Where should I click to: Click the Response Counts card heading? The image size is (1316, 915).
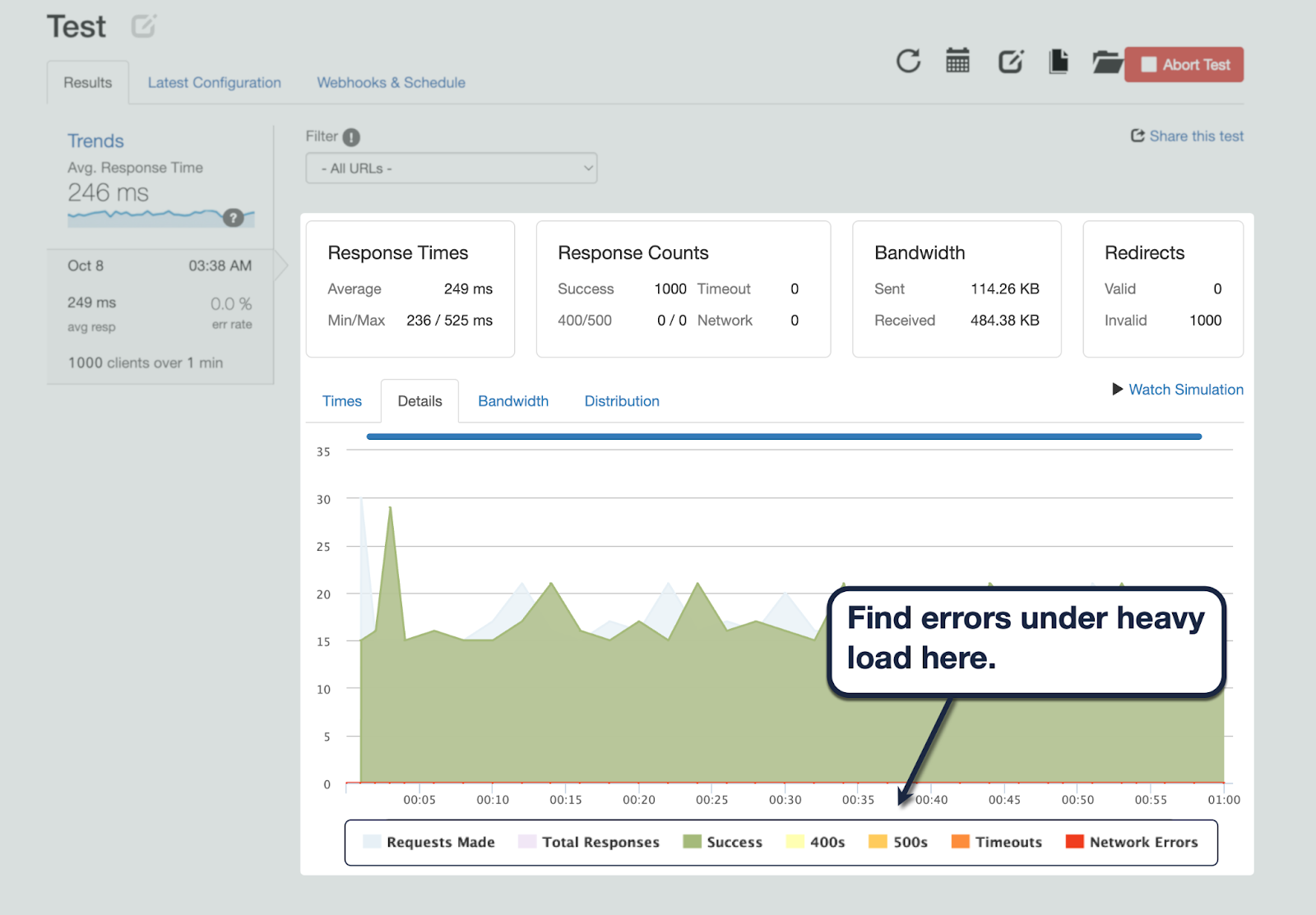[x=633, y=252]
